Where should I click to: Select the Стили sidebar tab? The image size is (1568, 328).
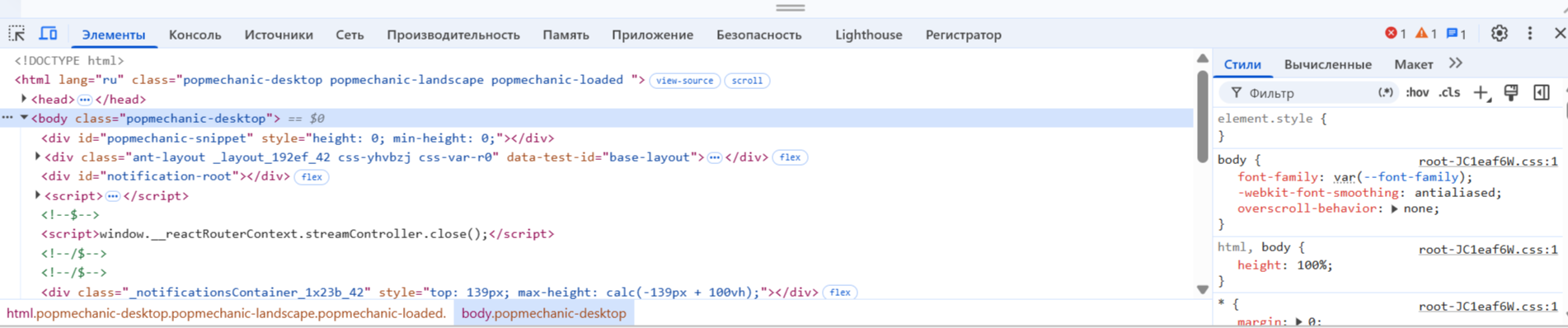click(x=1242, y=64)
